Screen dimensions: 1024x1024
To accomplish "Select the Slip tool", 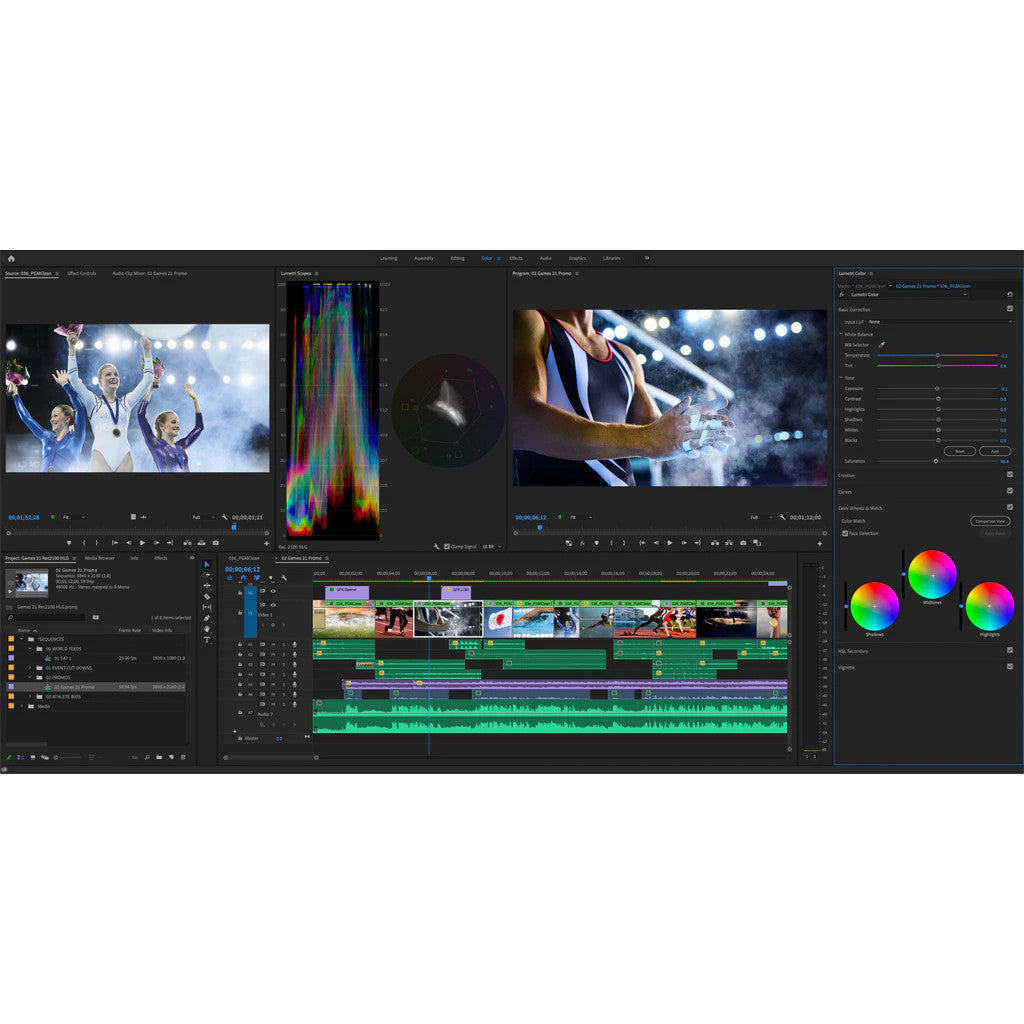I will (x=207, y=607).
